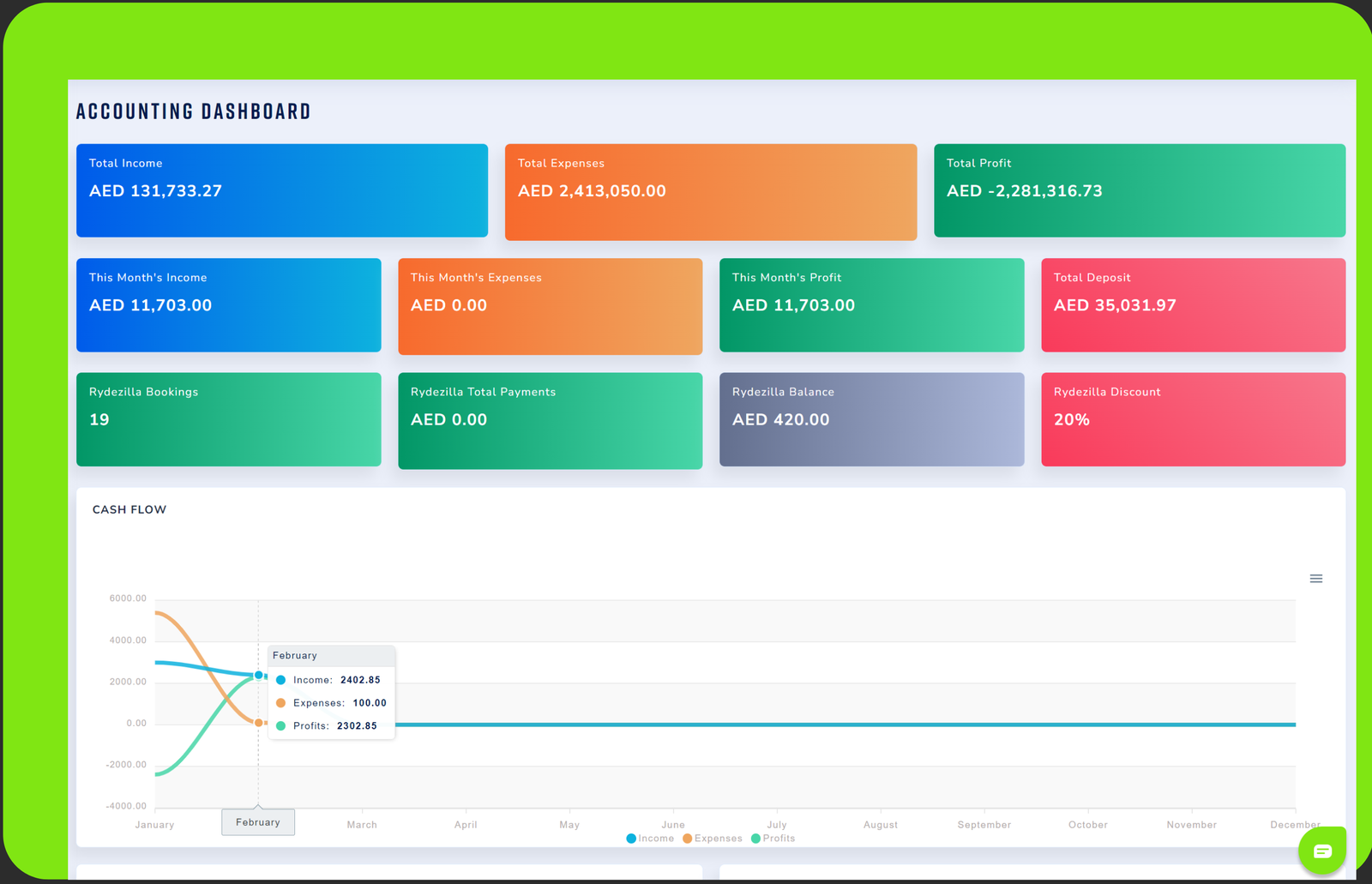Open the Rydezilla Balance card
This screenshot has width=1372, height=884.
pos(871,419)
